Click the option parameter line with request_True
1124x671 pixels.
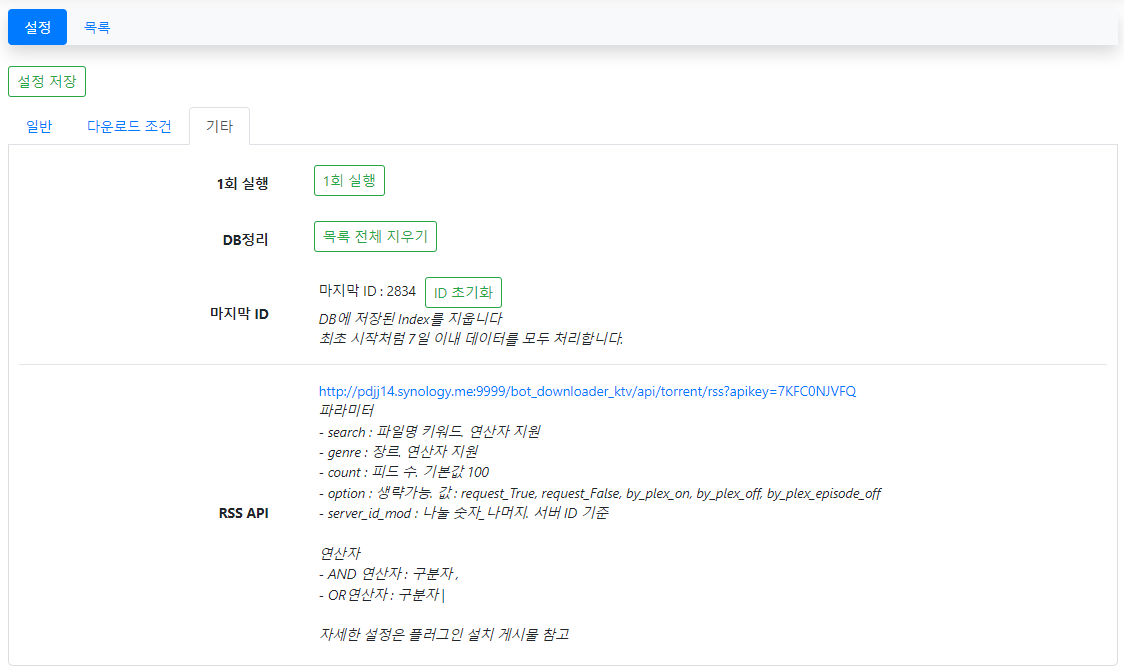pos(599,493)
